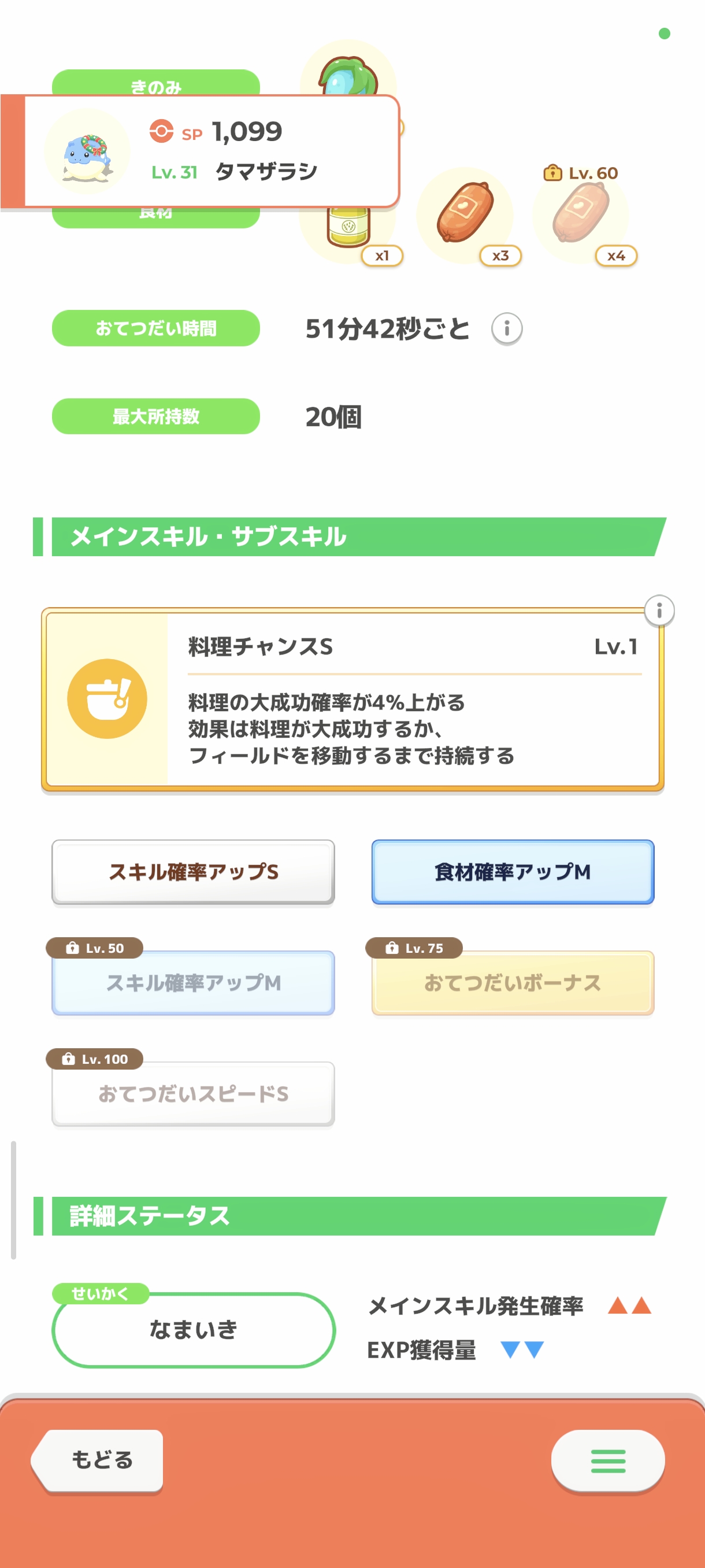This screenshot has width=705, height=1568.
Task: Tap locked おてつだいボーナス sub skill
Action: (513, 982)
